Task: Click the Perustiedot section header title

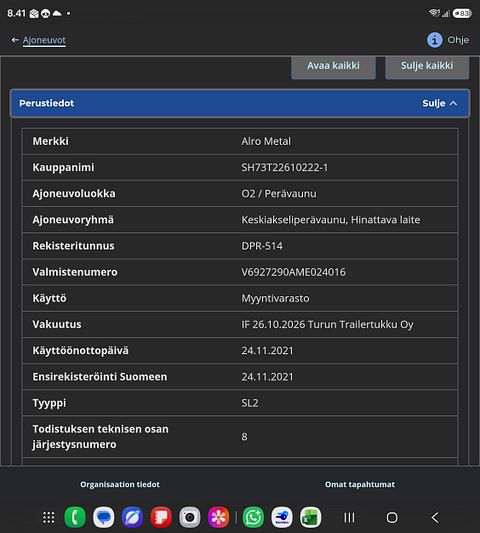Action: [47, 103]
